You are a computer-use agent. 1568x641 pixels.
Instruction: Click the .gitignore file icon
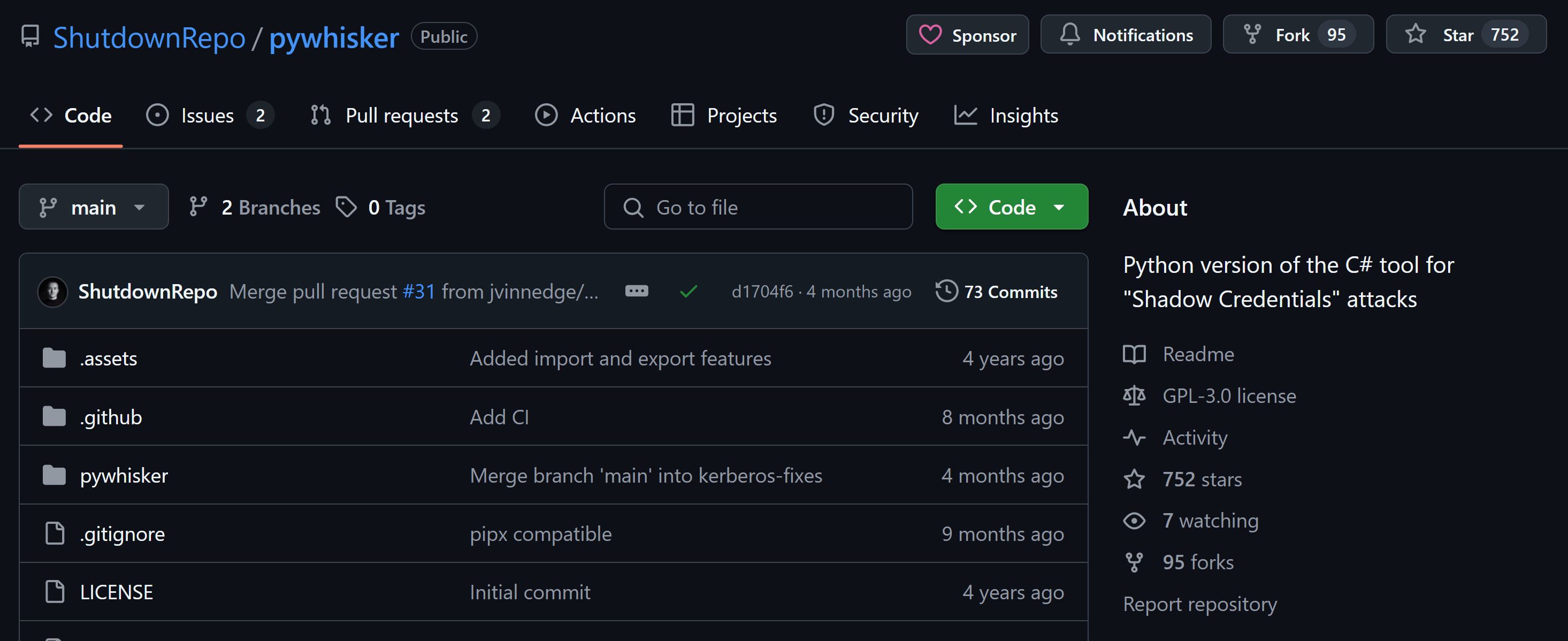[x=55, y=533]
